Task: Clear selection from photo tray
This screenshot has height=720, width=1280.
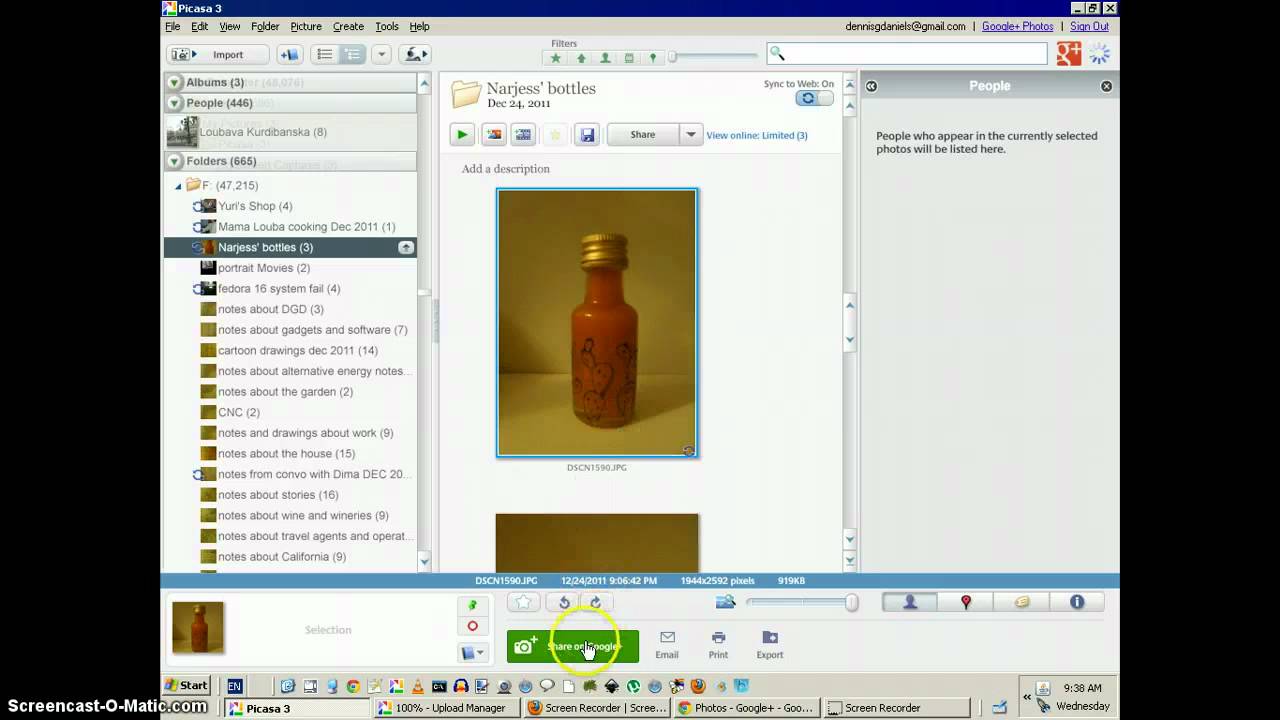Action: [473, 626]
